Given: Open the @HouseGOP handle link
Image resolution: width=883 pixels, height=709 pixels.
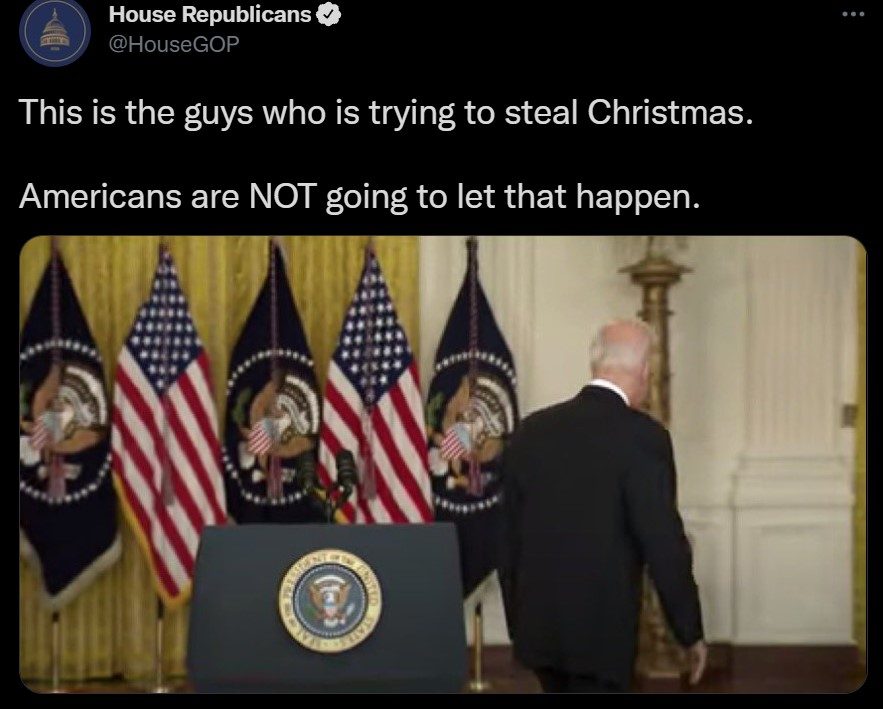Looking at the screenshot, I should pyautogui.click(x=173, y=44).
